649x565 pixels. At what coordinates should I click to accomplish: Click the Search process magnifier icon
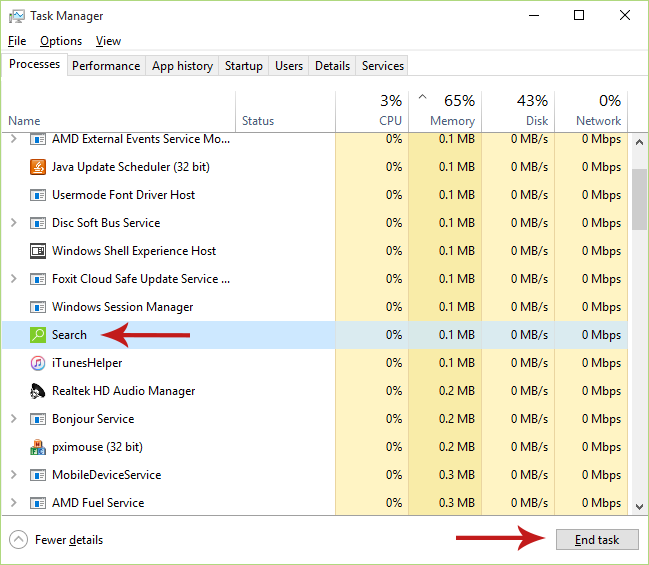[x=38, y=335]
